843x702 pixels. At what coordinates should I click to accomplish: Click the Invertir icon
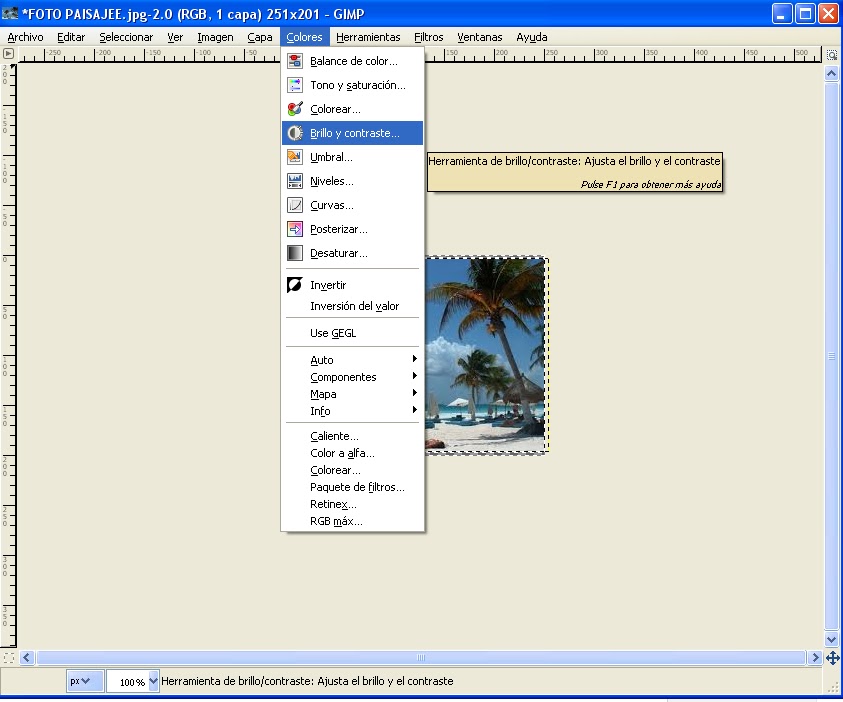(295, 285)
